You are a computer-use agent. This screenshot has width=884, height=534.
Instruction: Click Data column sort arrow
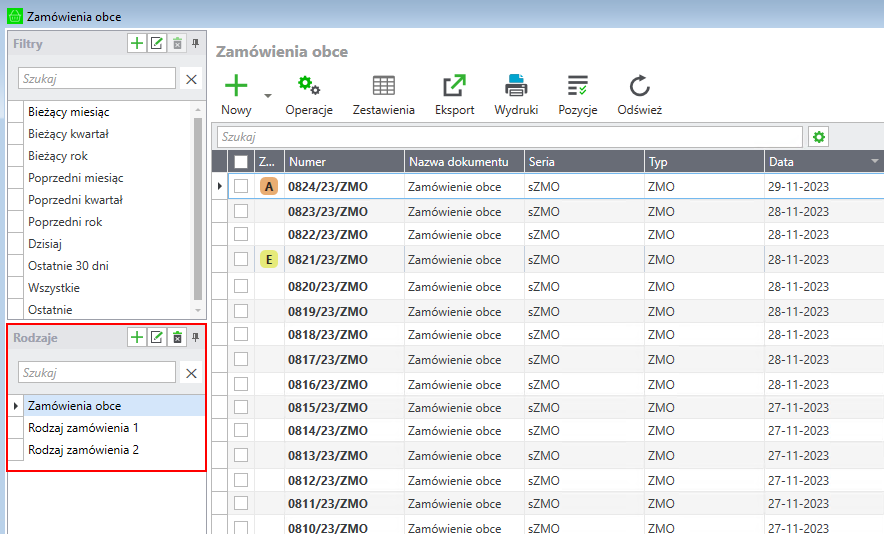[x=875, y=161]
